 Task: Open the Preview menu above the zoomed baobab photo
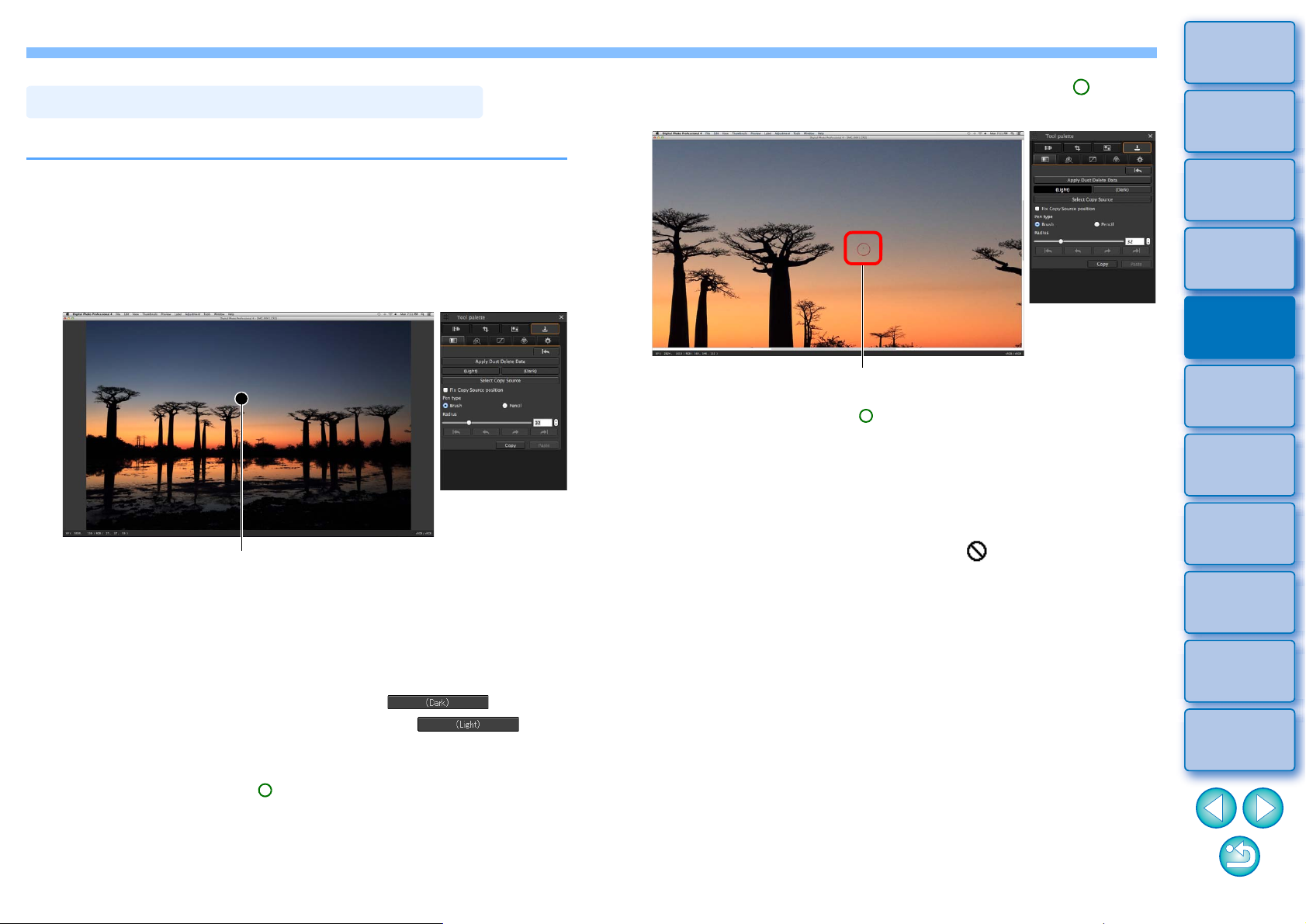point(755,133)
